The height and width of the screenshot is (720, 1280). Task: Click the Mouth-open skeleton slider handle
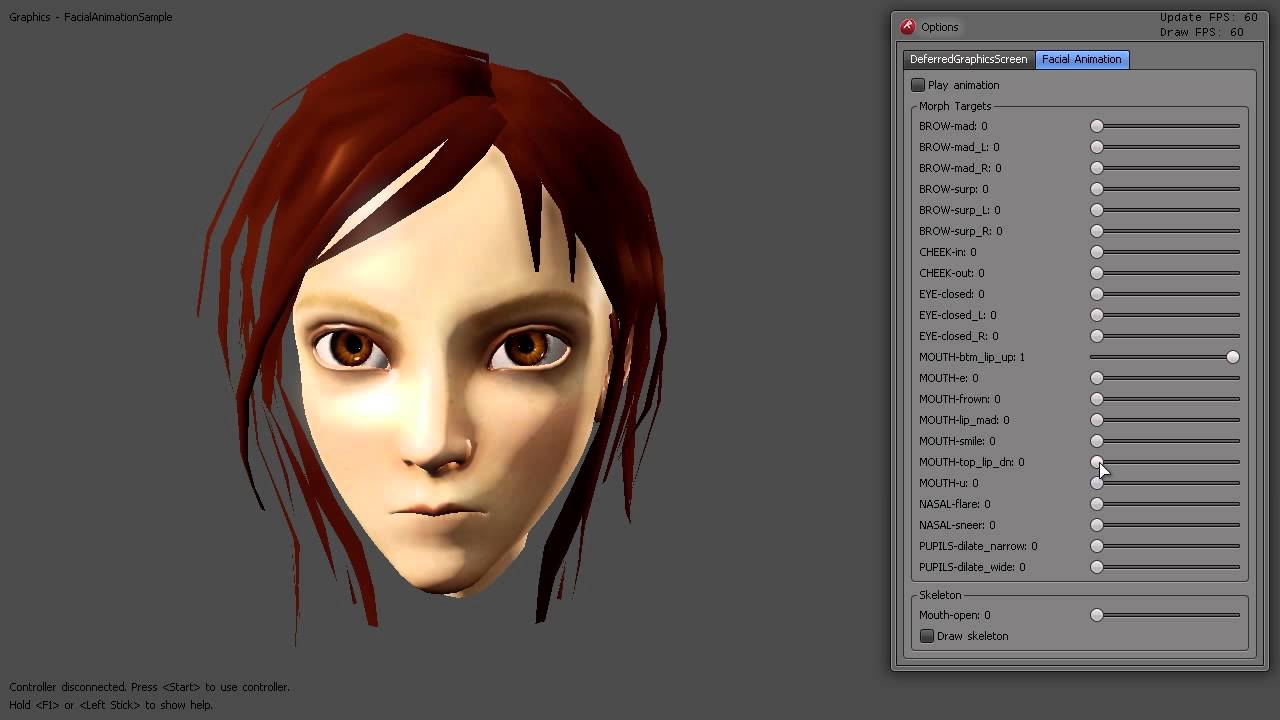tap(1097, 615)
